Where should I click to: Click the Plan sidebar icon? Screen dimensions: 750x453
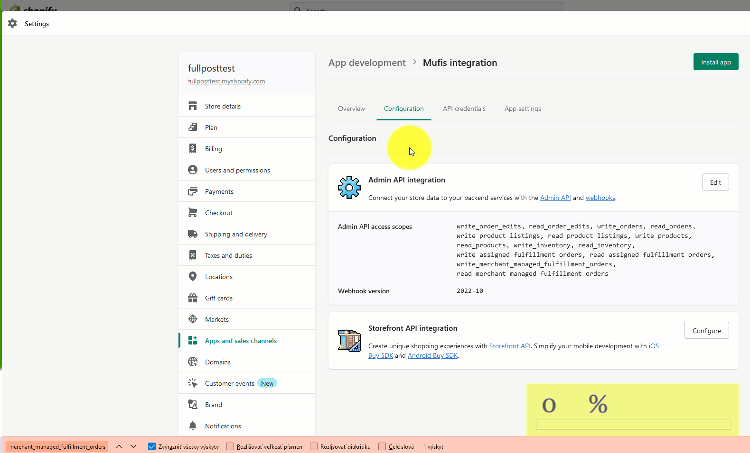point(193,127)
